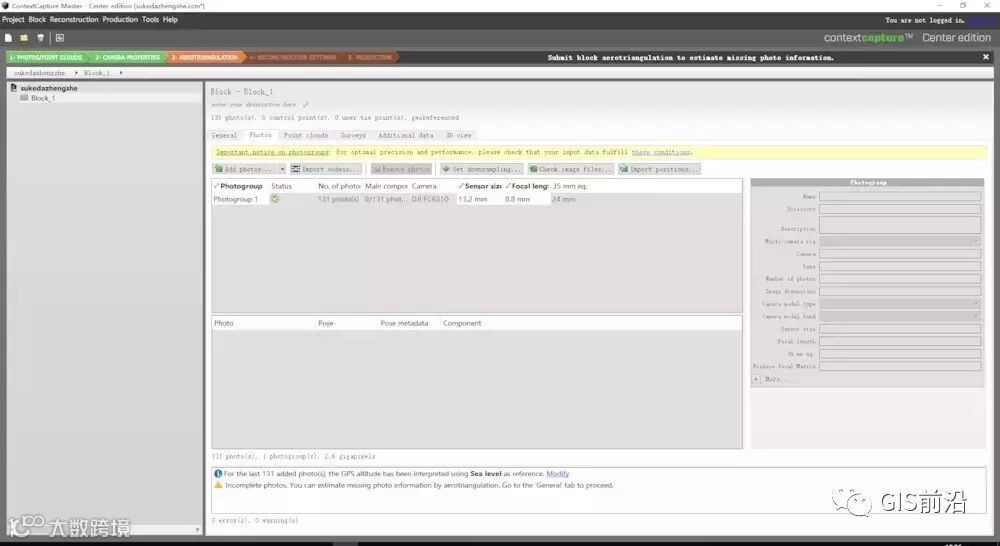Screen dimensions: 1000x546
Task: Expand the Multi-camera rig combo box
Action: (x=976, y=241)
